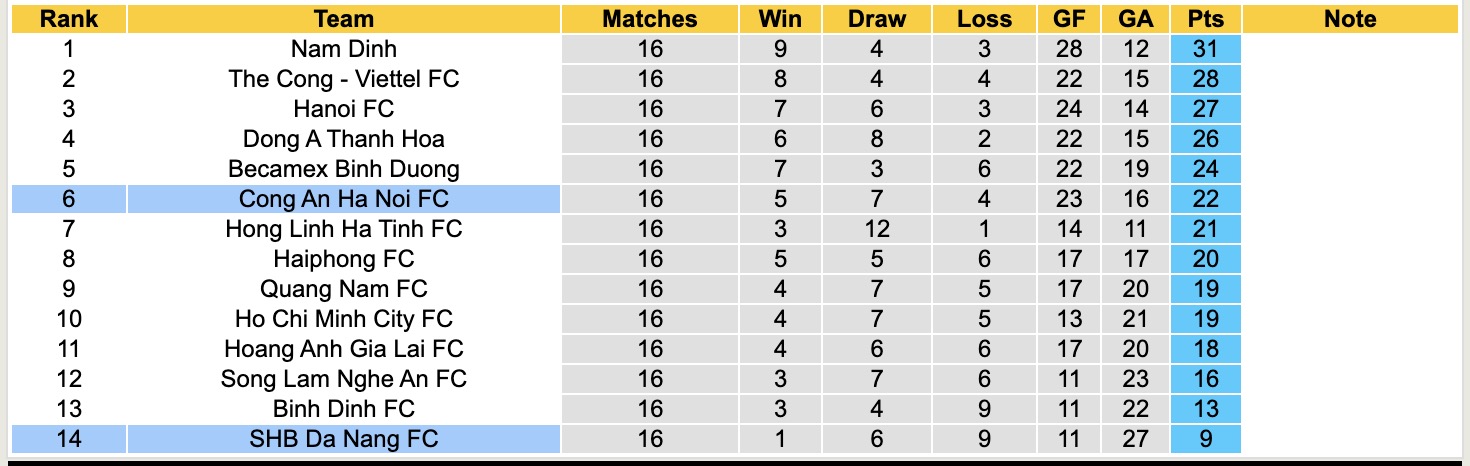Click the GF column header
1470x466 pixels.
[x=1070, y=19]
